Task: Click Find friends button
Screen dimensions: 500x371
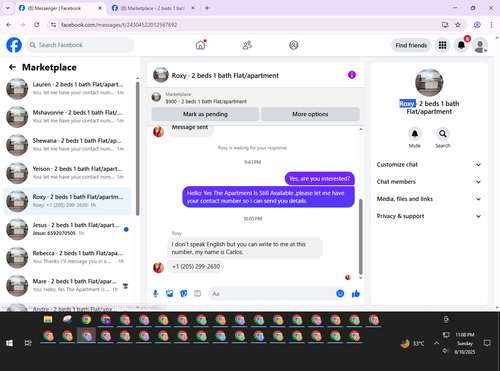Action: 411,45
